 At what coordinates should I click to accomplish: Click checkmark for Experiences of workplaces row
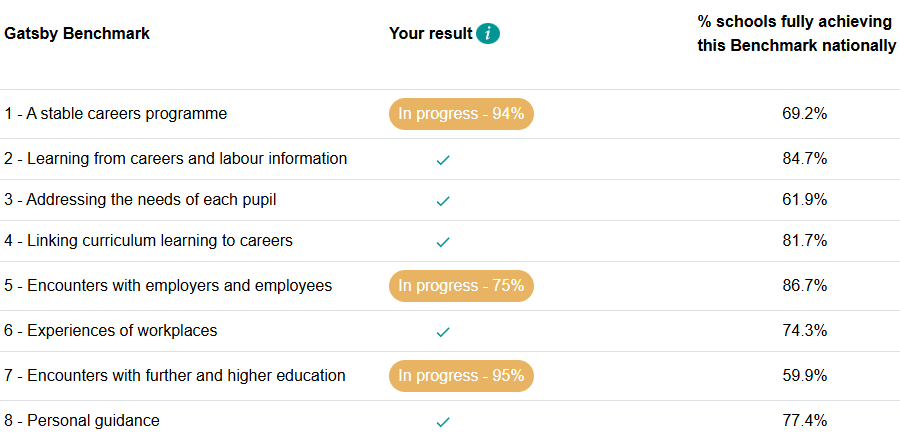tap(443, 331)
